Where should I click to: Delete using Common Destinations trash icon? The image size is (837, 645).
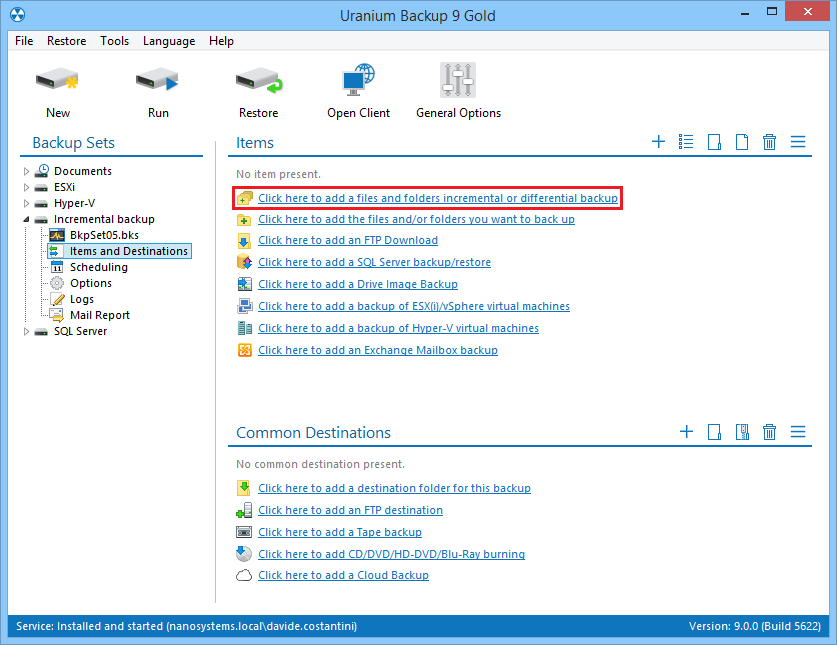769,432
